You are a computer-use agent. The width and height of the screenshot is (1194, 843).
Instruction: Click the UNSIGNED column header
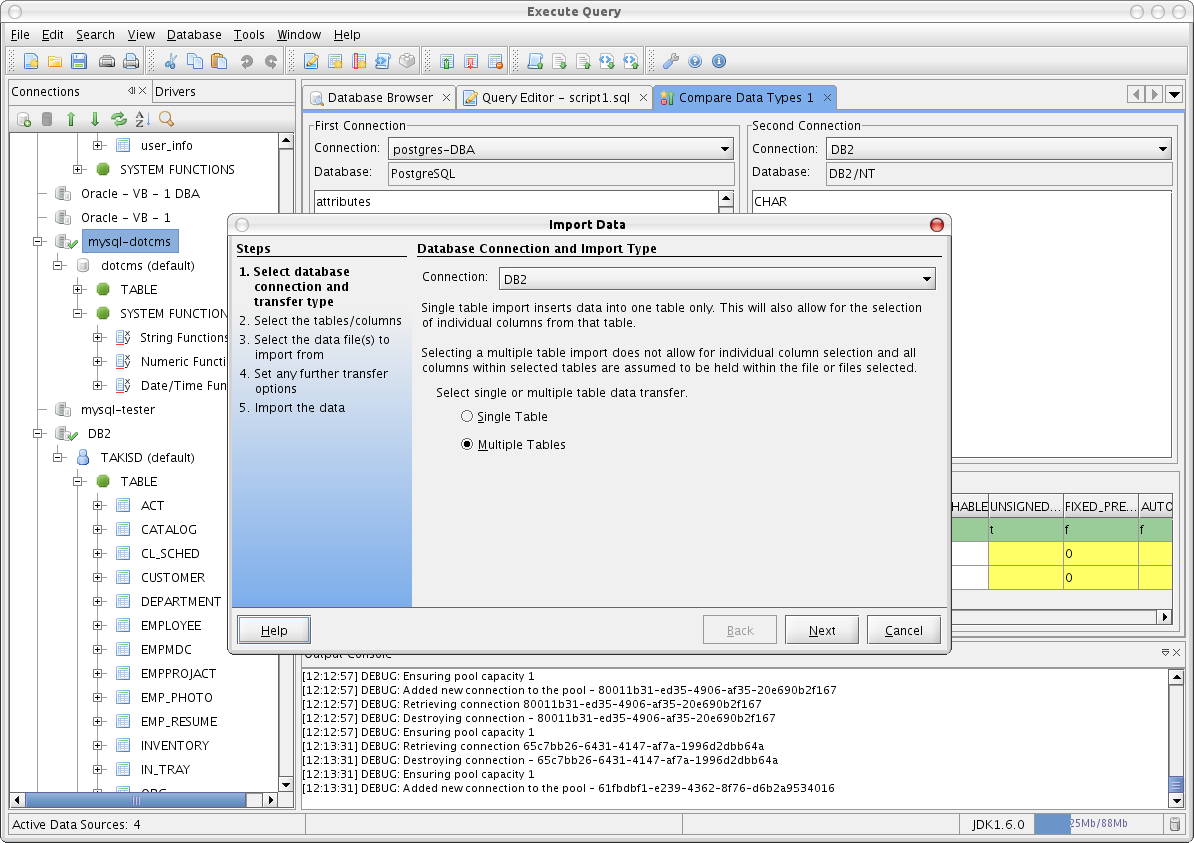coord(1025,506)
